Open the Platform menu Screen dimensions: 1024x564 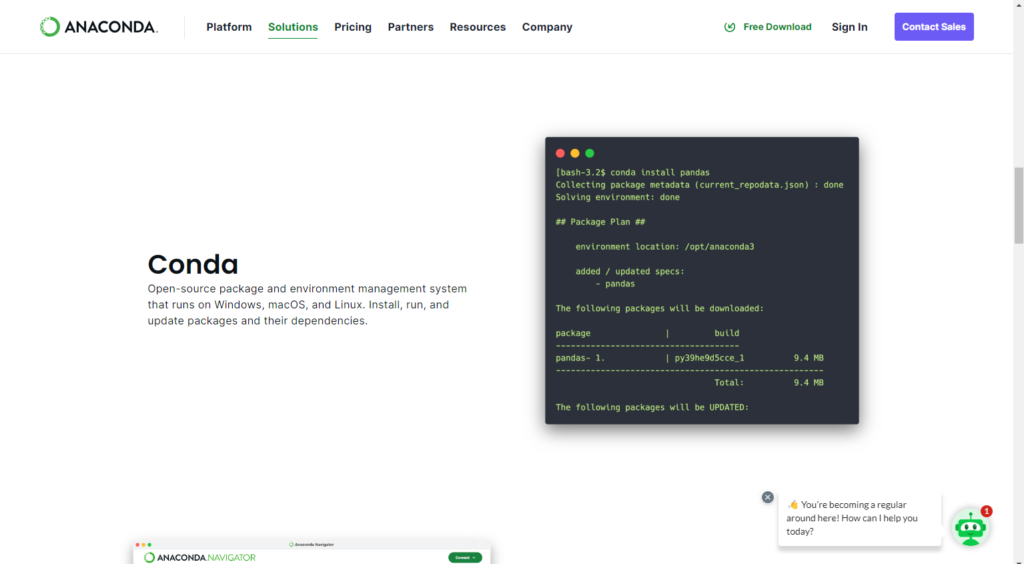tap(229, 27)
